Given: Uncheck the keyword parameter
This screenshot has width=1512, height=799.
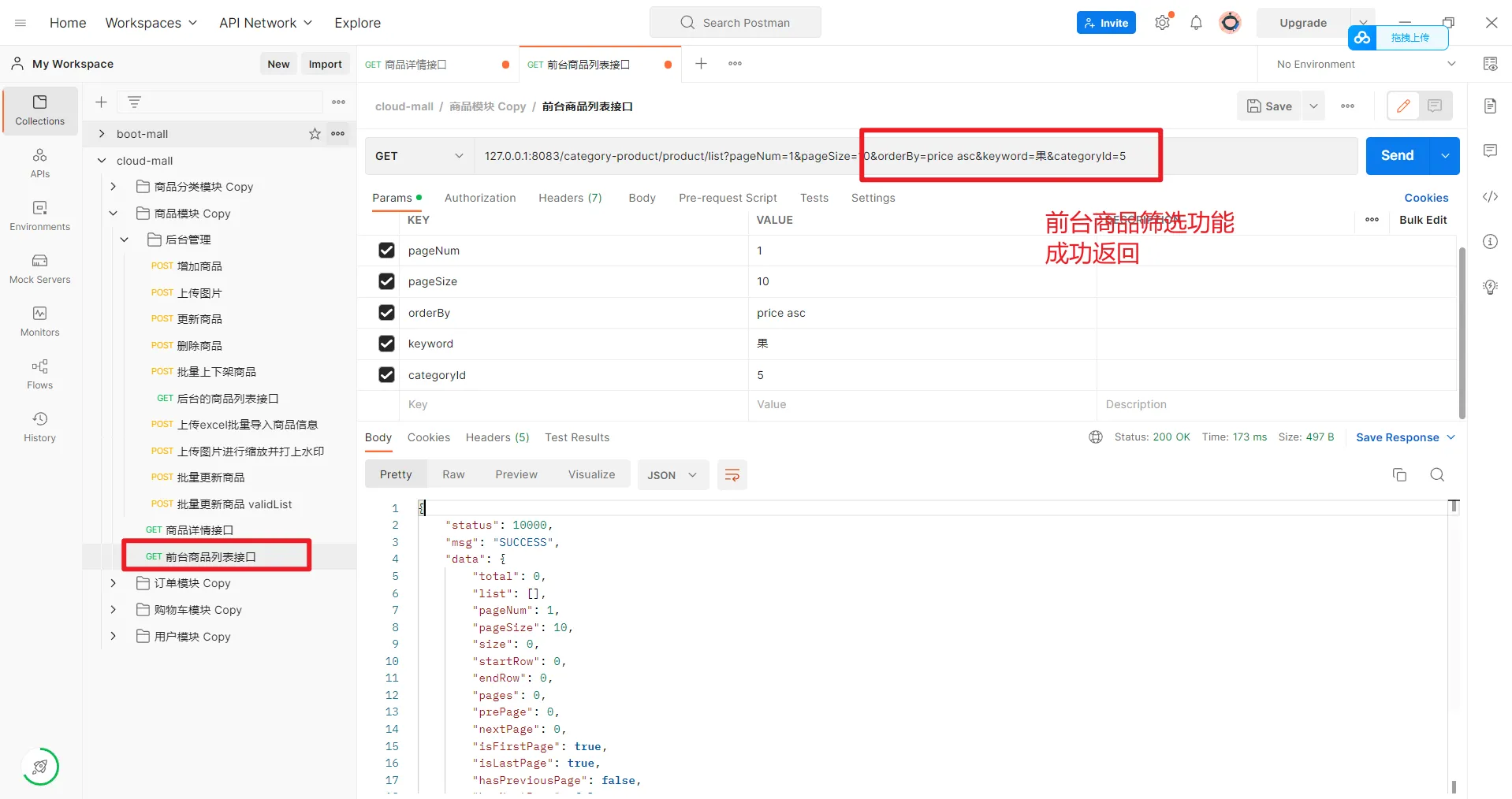Looking at the screenshot, I should tap(386, 344).
